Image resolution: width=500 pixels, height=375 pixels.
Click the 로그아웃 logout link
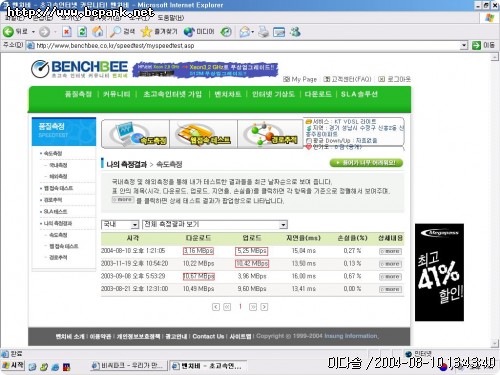[395, 79]
